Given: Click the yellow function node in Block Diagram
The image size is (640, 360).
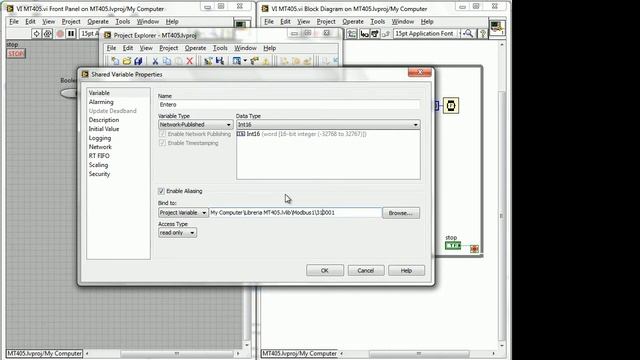Looking at the screenshot, I should click(451, 106).
